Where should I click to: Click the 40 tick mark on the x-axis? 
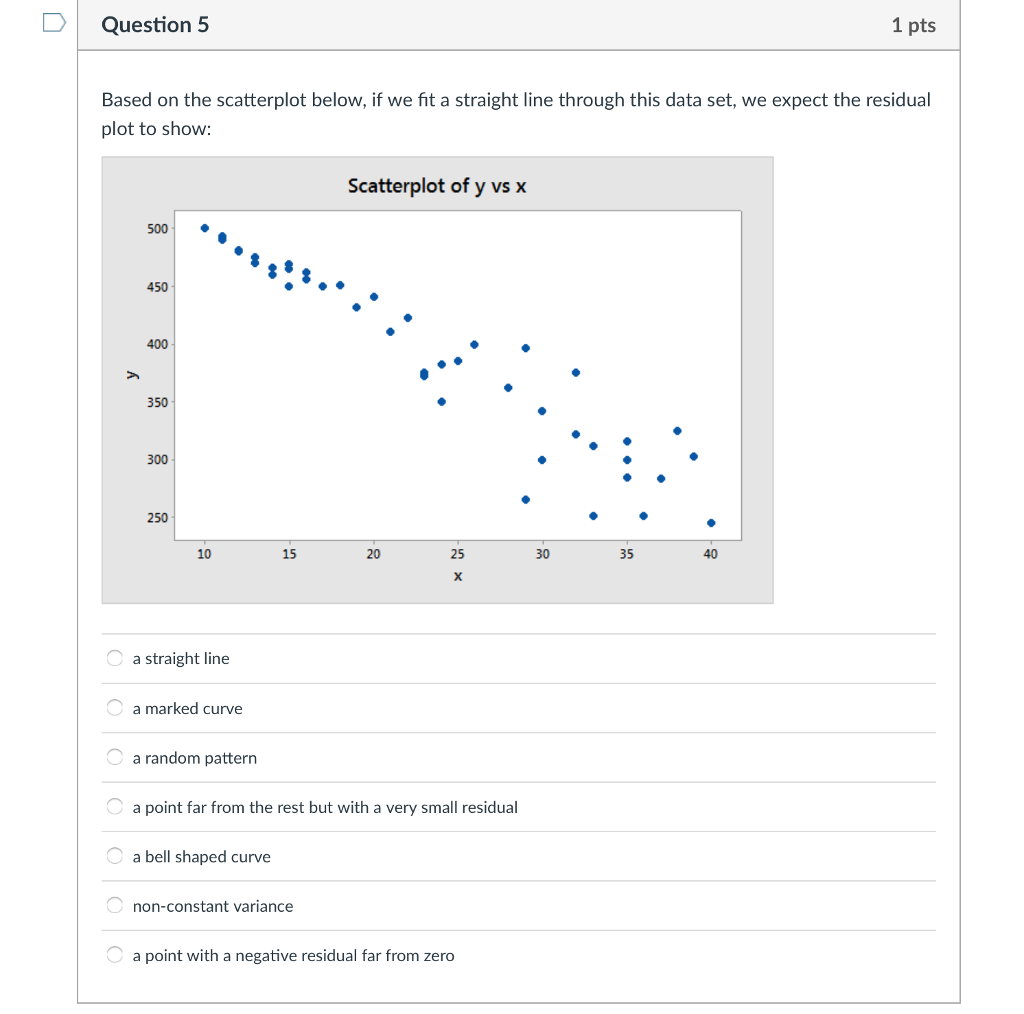[x=710, y=553]
